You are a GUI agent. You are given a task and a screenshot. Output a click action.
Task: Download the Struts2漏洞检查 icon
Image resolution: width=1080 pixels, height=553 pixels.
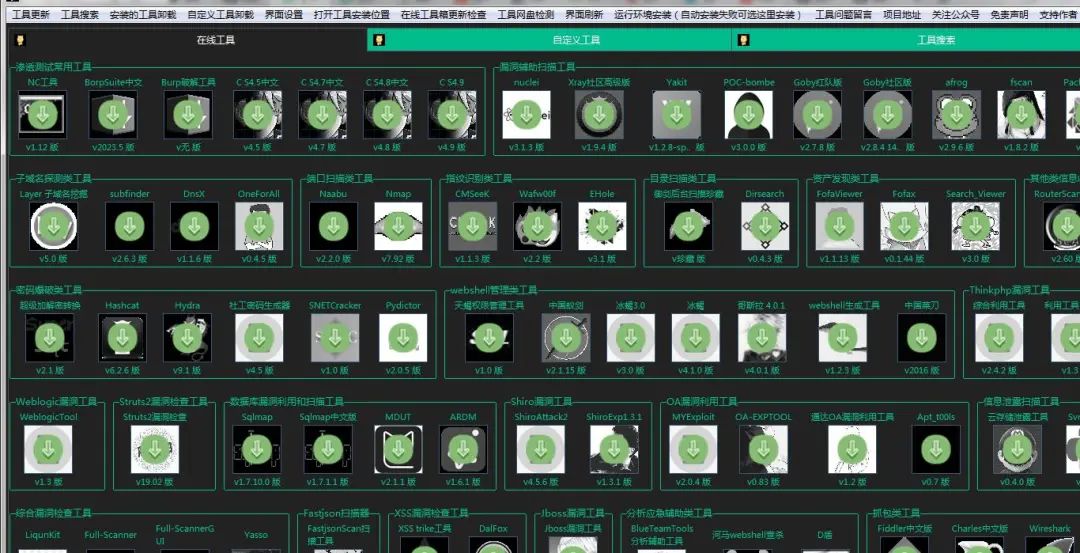[x=154, y=449]
